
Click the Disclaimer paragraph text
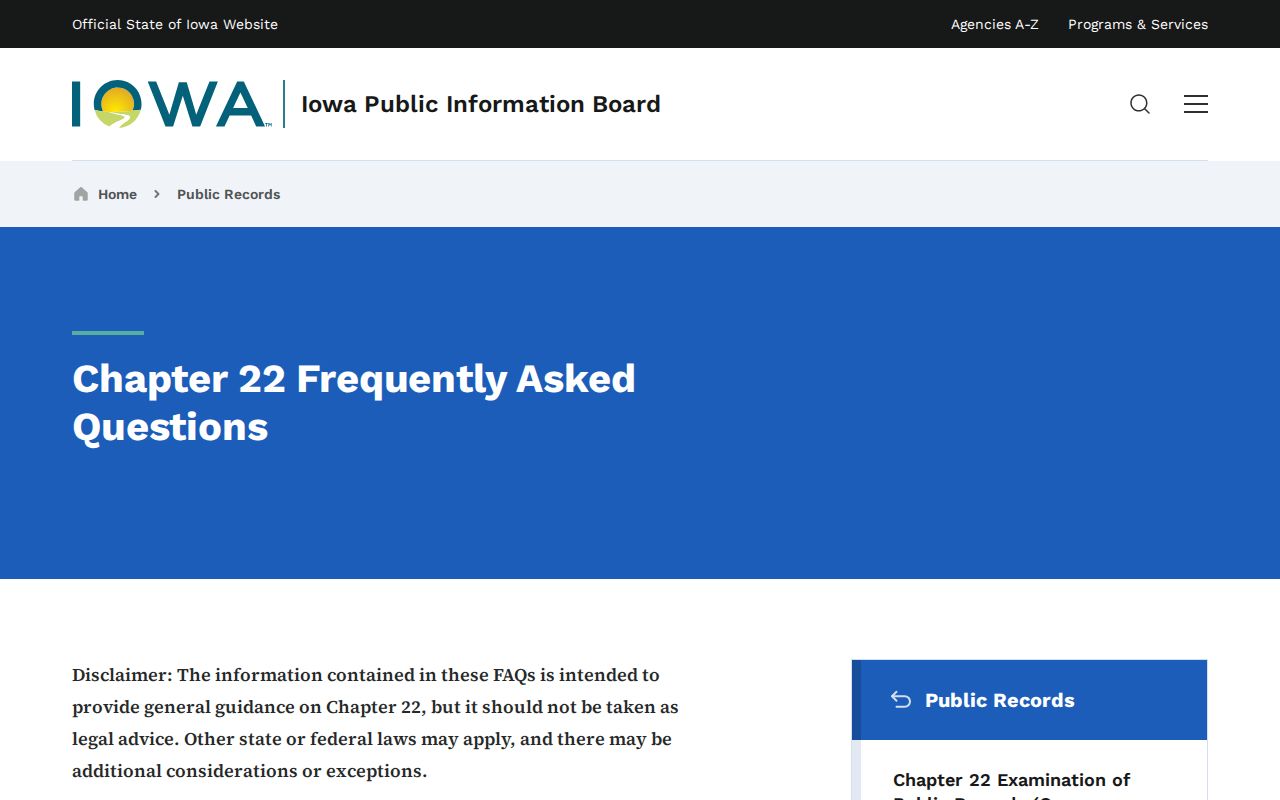point(375,723)
